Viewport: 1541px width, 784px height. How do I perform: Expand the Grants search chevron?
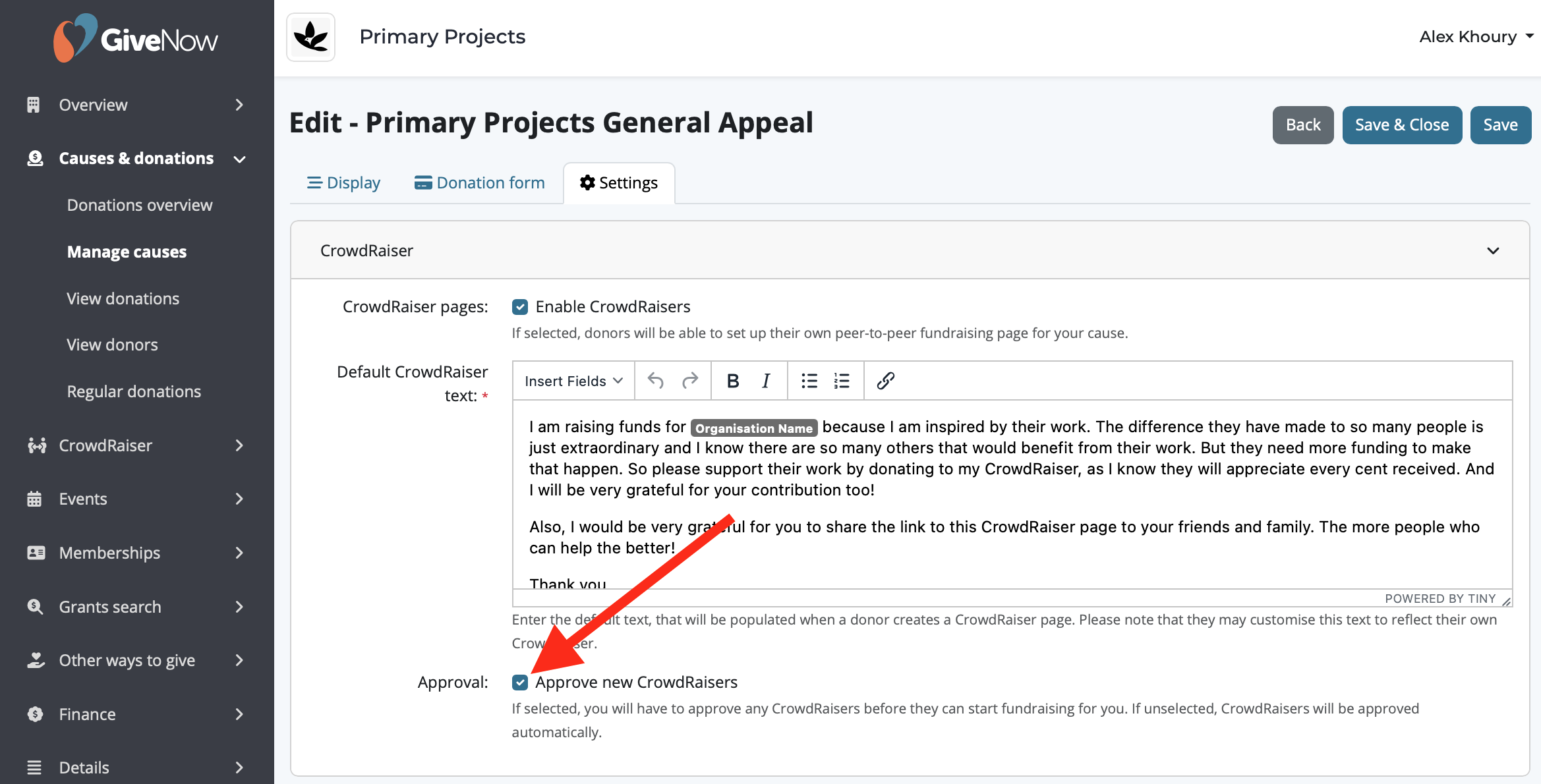point(239,607)
